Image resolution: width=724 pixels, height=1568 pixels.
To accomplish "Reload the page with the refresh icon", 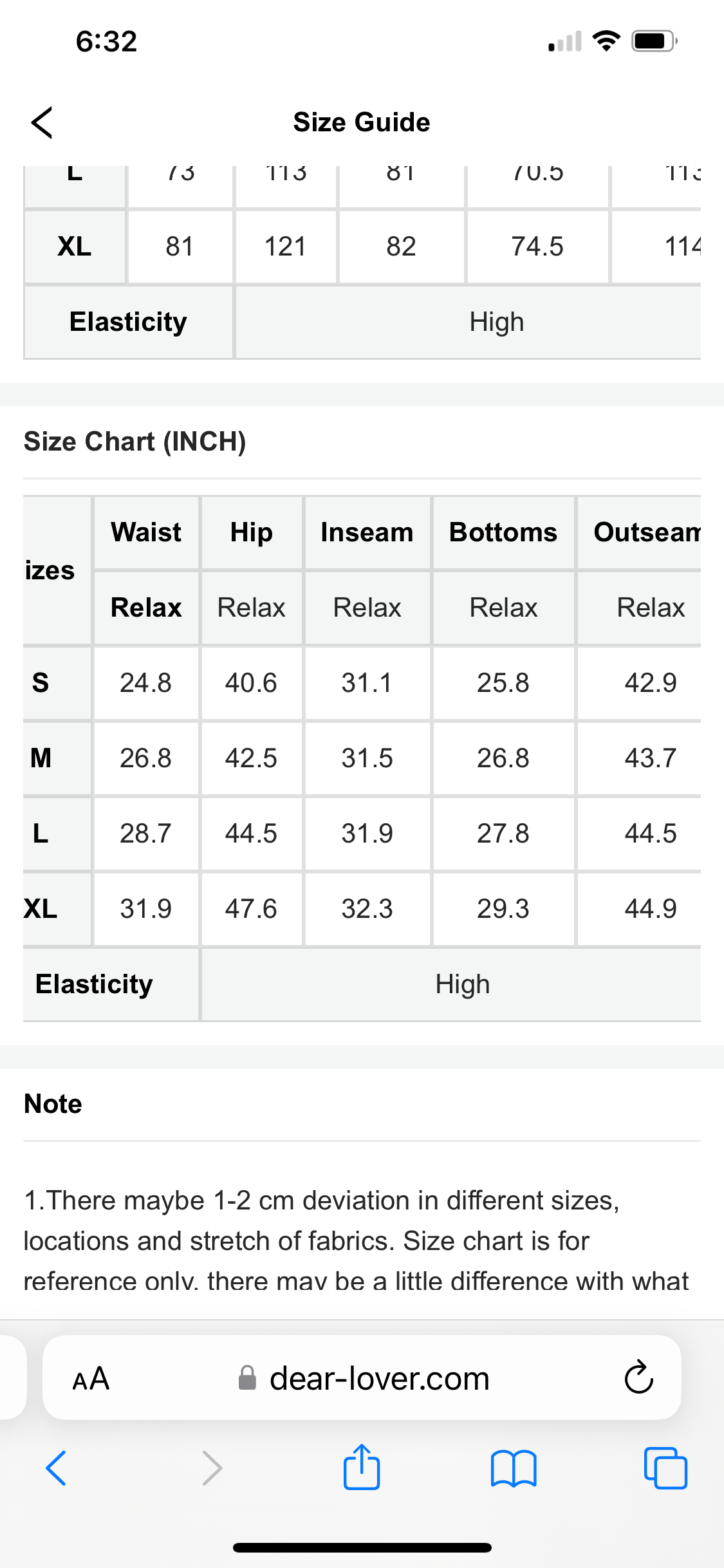I will tap(638, 1378).
